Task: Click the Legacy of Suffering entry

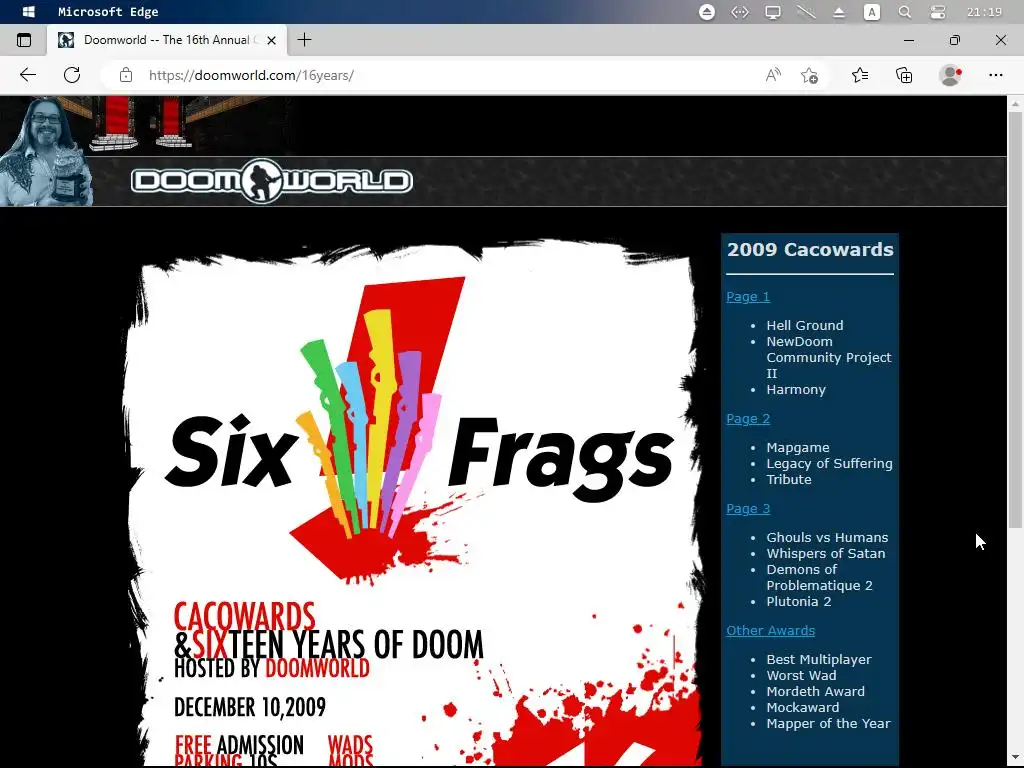Action: coord(829,463)
